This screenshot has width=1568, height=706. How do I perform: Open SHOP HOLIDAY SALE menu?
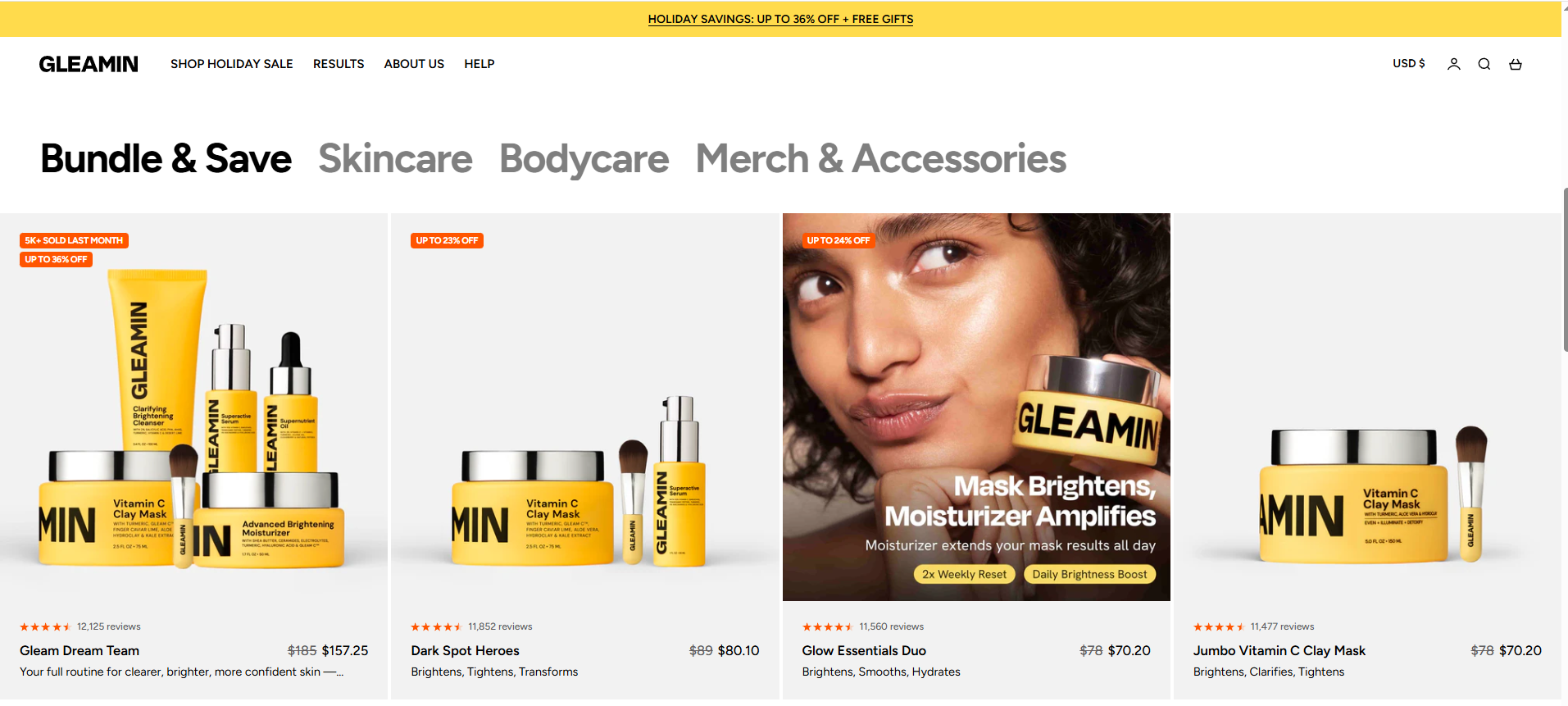[232, 64]
